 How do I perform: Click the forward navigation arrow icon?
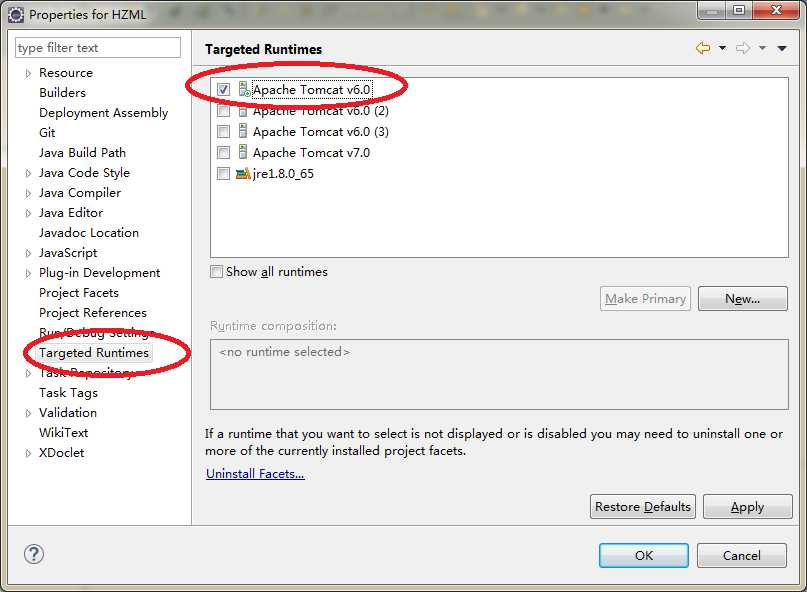tap(743, 48)
